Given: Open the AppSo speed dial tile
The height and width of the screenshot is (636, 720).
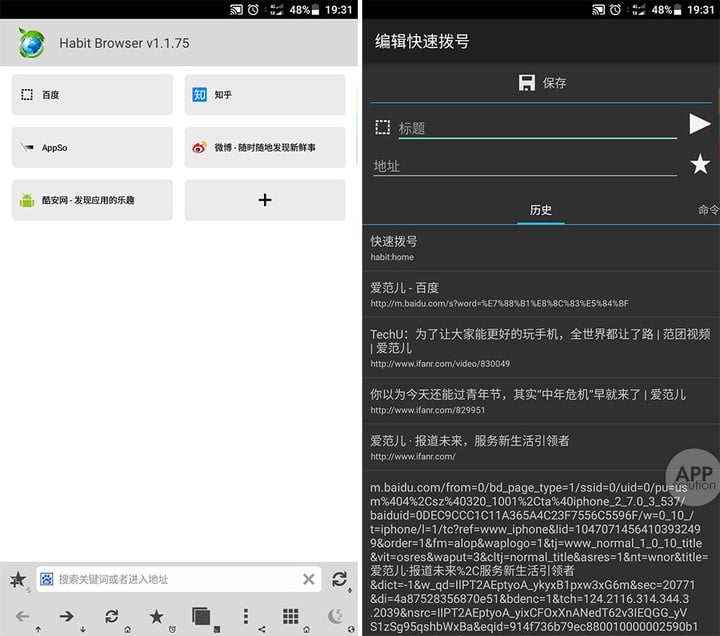Looking at the screenshot, I should [x=92, y=147].
